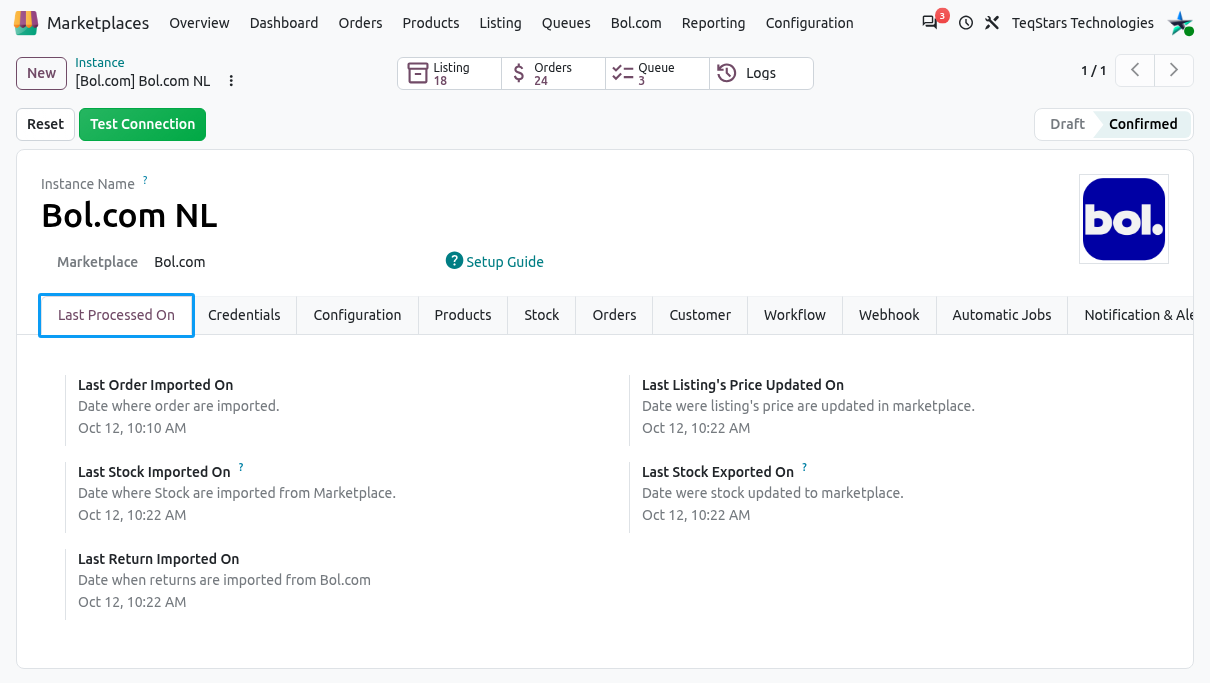1210x683 pixels.
Task: Select the Confirmed status
Action: (1143, 124)
